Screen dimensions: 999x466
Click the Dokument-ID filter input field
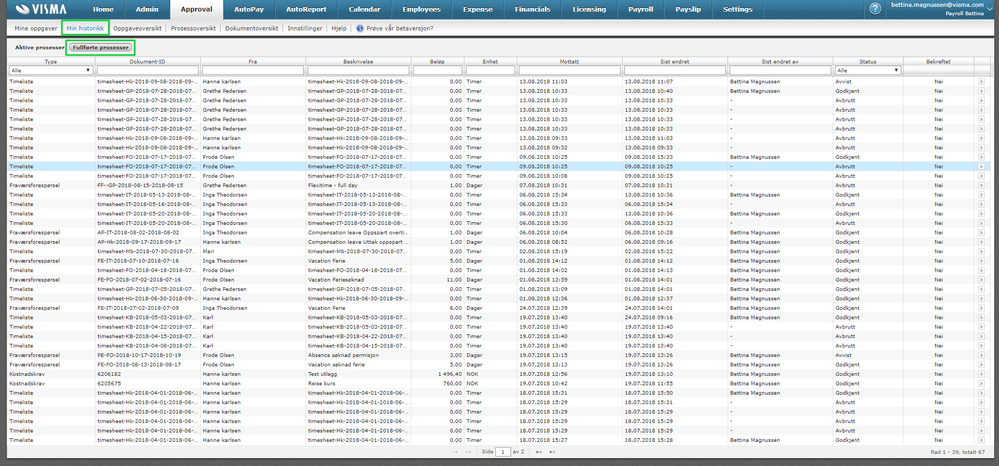[x=147, y=71]
